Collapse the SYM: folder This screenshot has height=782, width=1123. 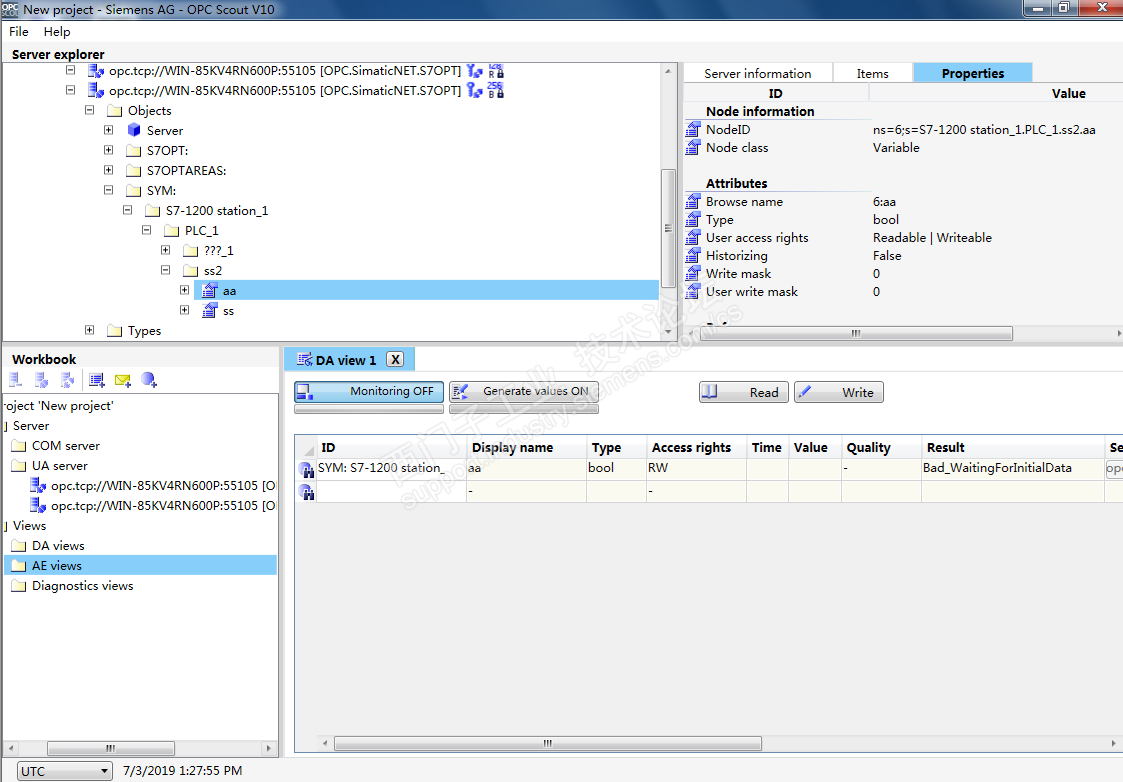[x=108, y=190]
